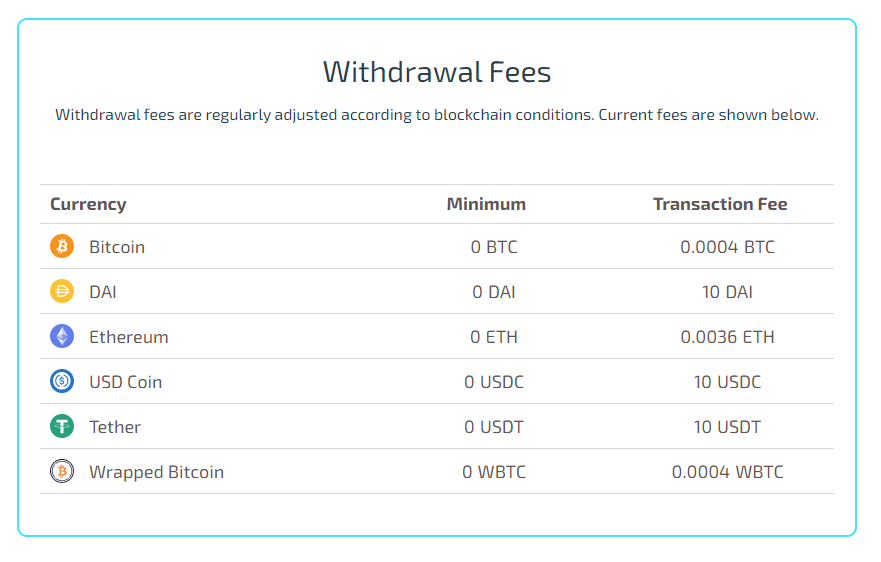Select the Currency column header
The width and height of the screenshot is (881, 562).
(88, 204)
